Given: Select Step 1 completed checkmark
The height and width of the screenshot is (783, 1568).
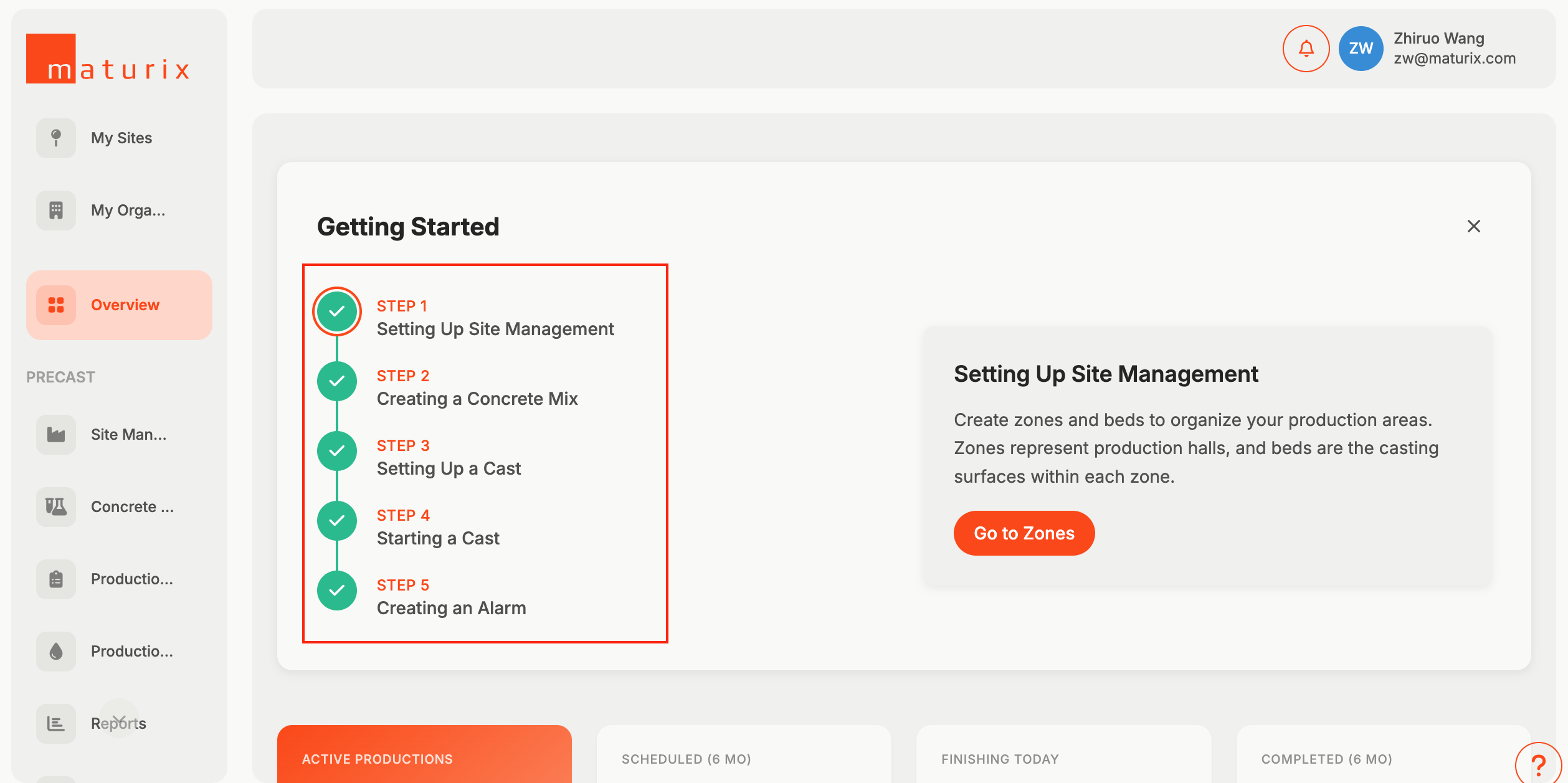Looking at the screenshot, I should (x=337, y=311).
